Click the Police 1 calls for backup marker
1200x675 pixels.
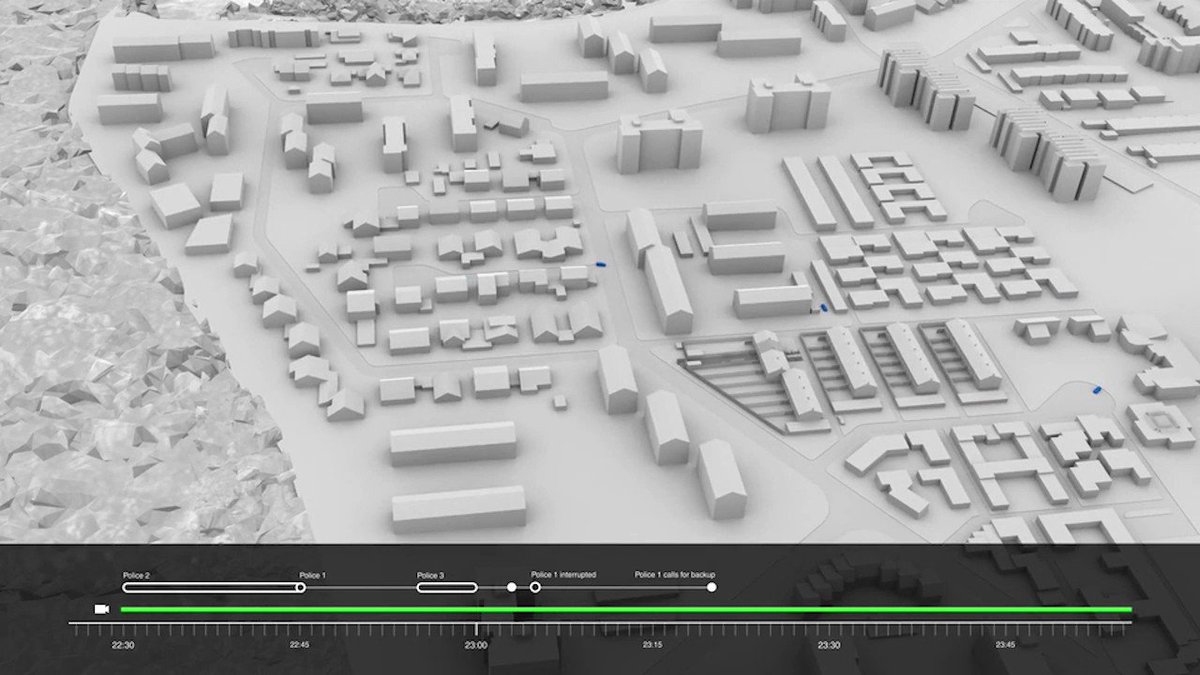711,587
